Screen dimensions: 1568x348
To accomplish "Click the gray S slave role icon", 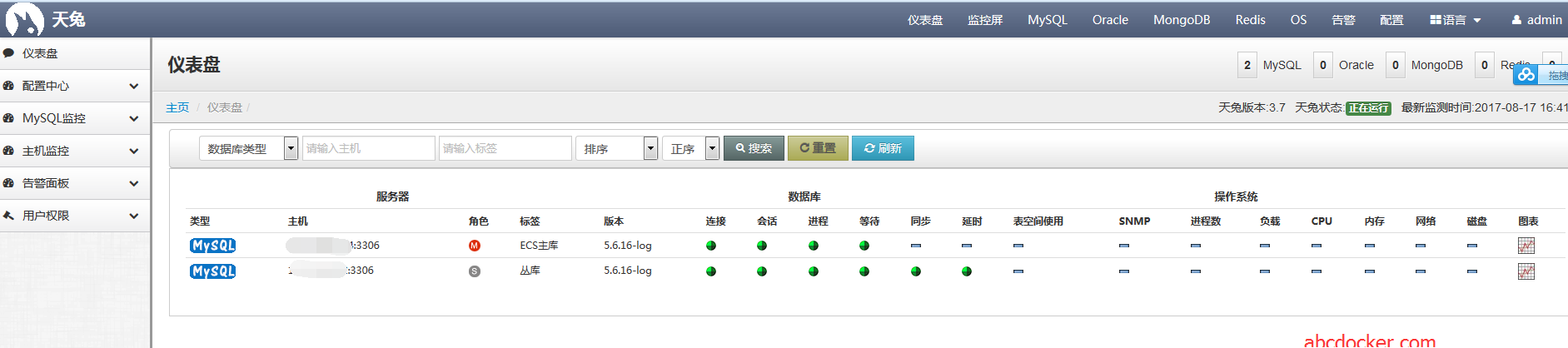I will tap(475, 271).
